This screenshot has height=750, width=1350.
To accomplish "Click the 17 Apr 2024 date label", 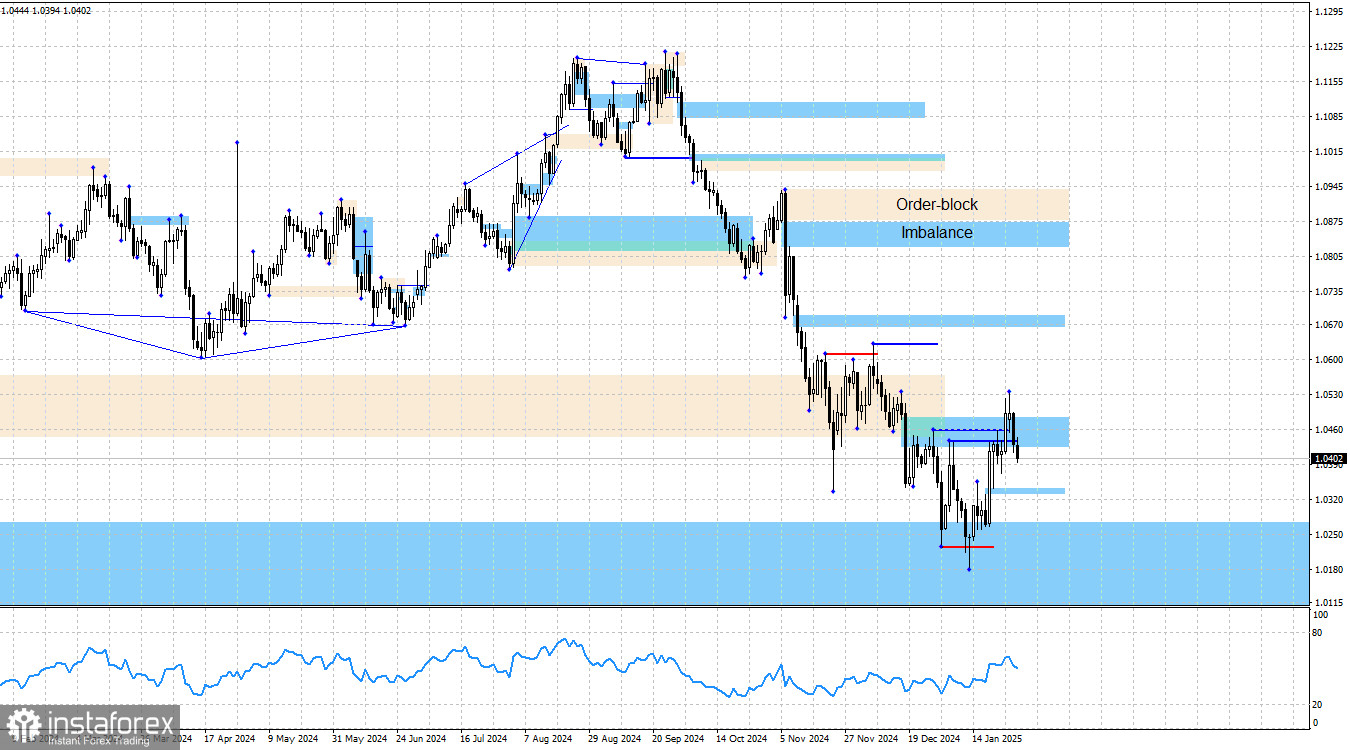I will (x=231, y=739).
